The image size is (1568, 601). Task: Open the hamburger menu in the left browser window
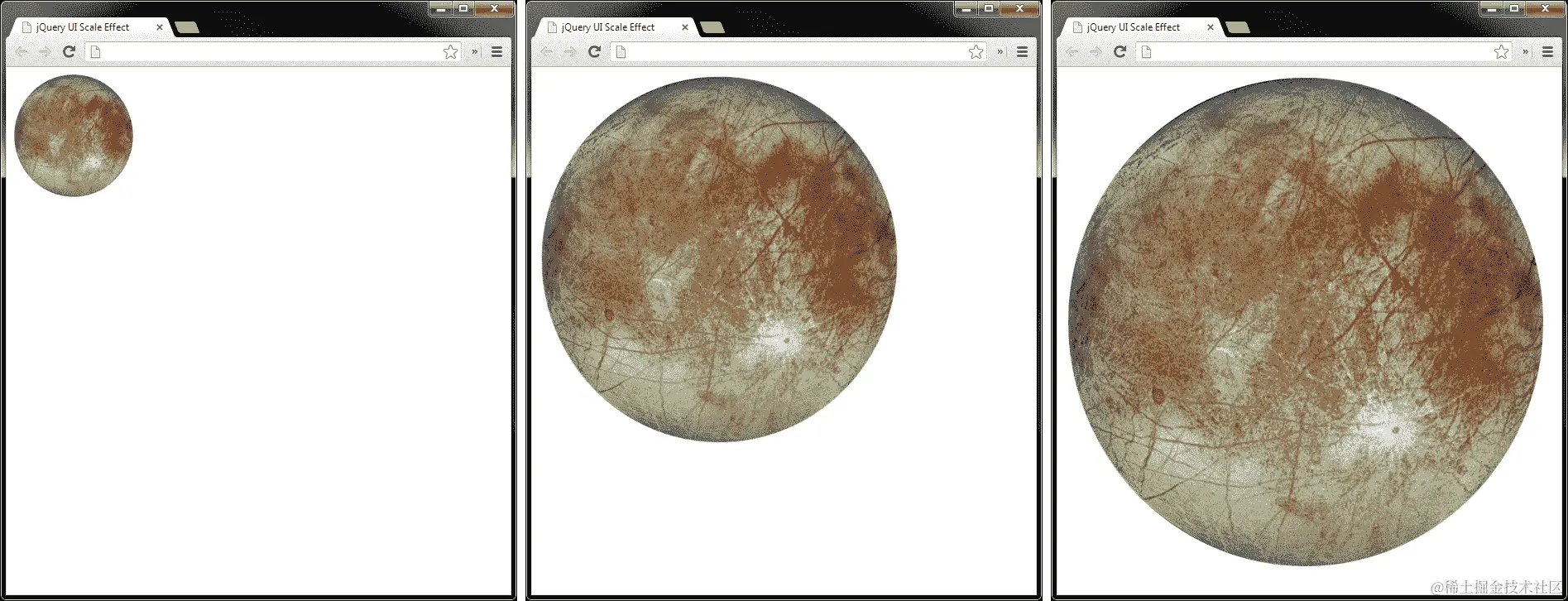coord(496,51)
